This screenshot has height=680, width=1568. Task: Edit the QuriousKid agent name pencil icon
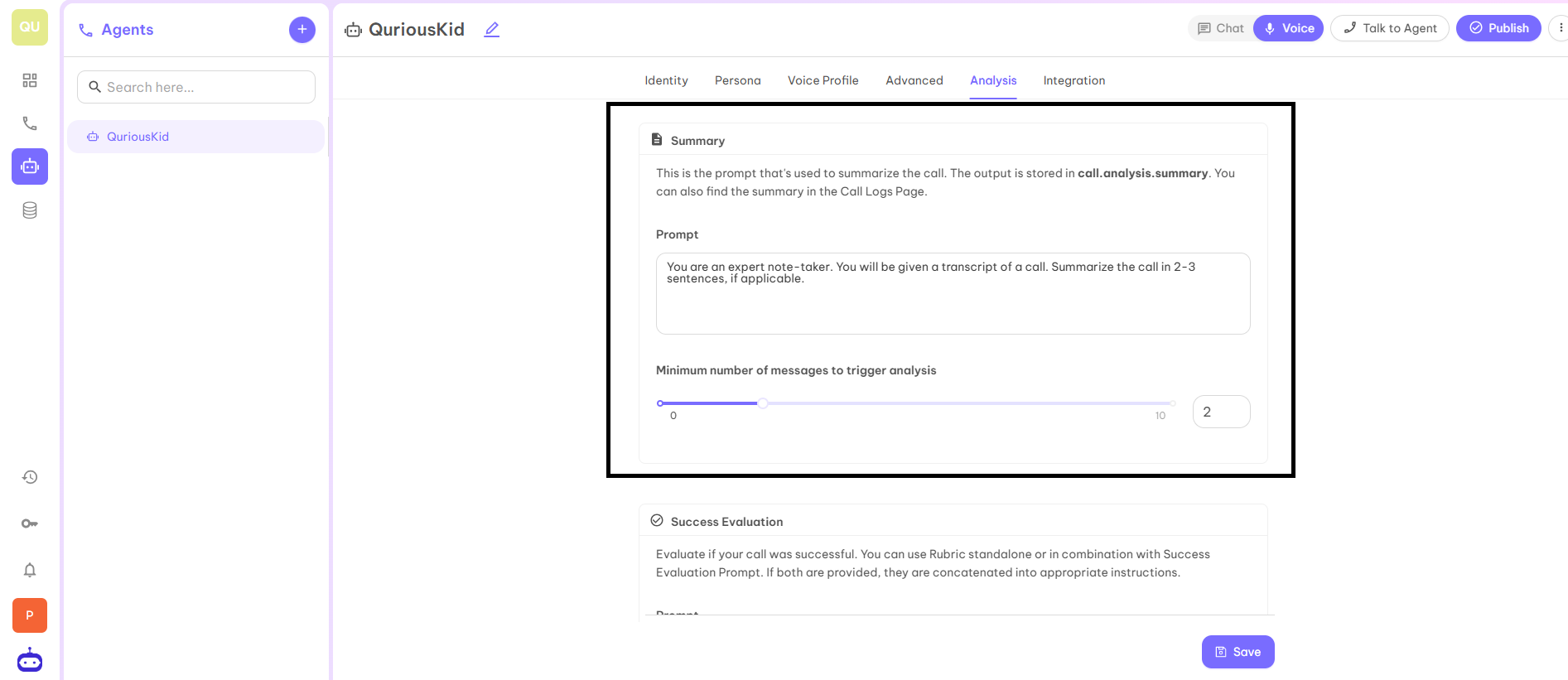tap(492, 29)
